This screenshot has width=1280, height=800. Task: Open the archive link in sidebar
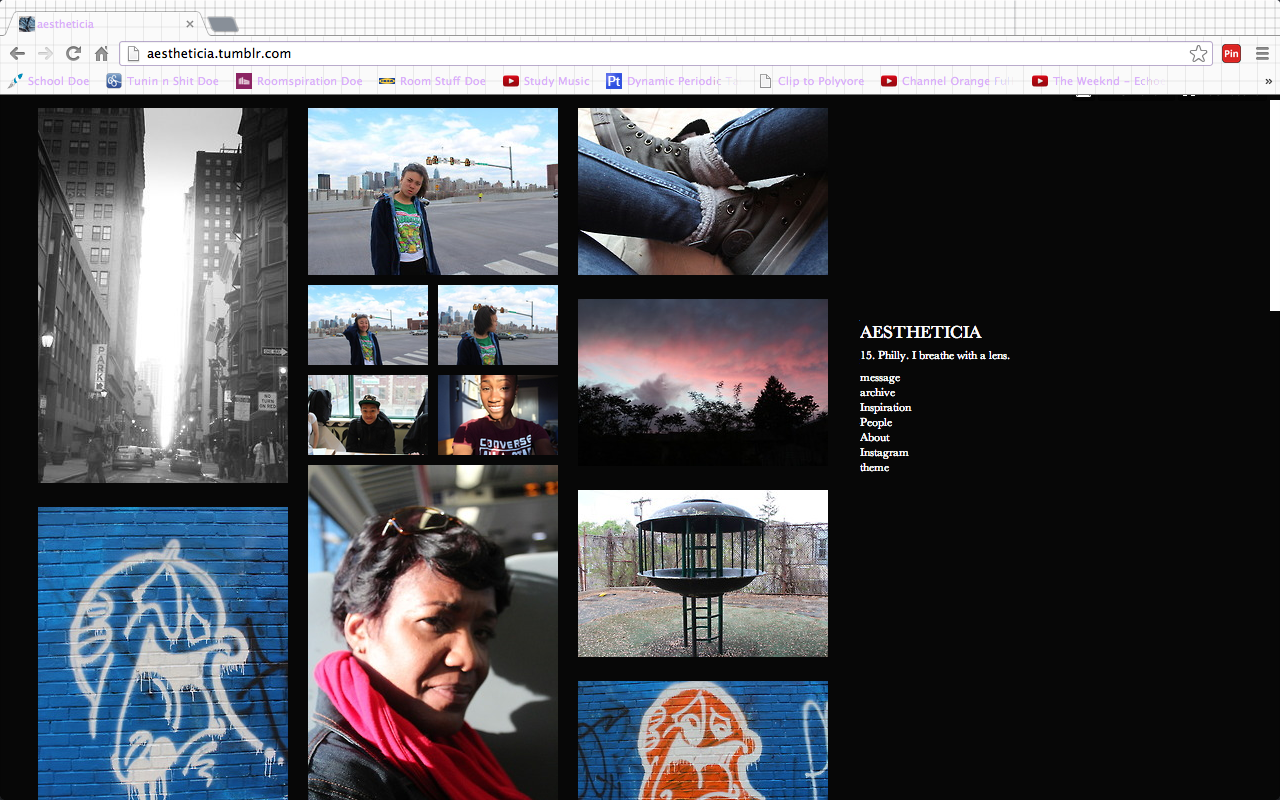(877, 393)
